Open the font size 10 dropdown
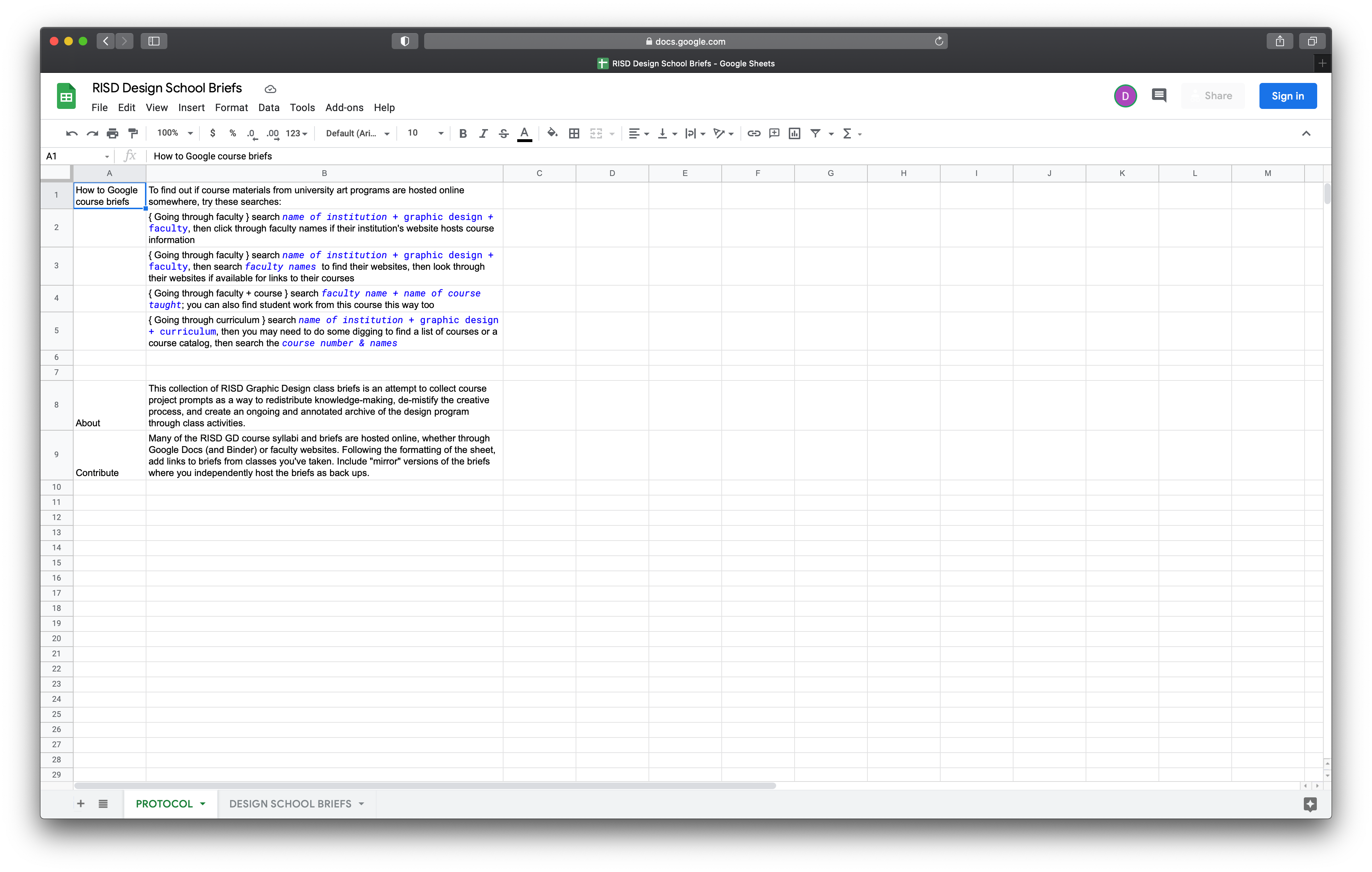Viewport: 1372px width, 872px height. pos(425,133)
